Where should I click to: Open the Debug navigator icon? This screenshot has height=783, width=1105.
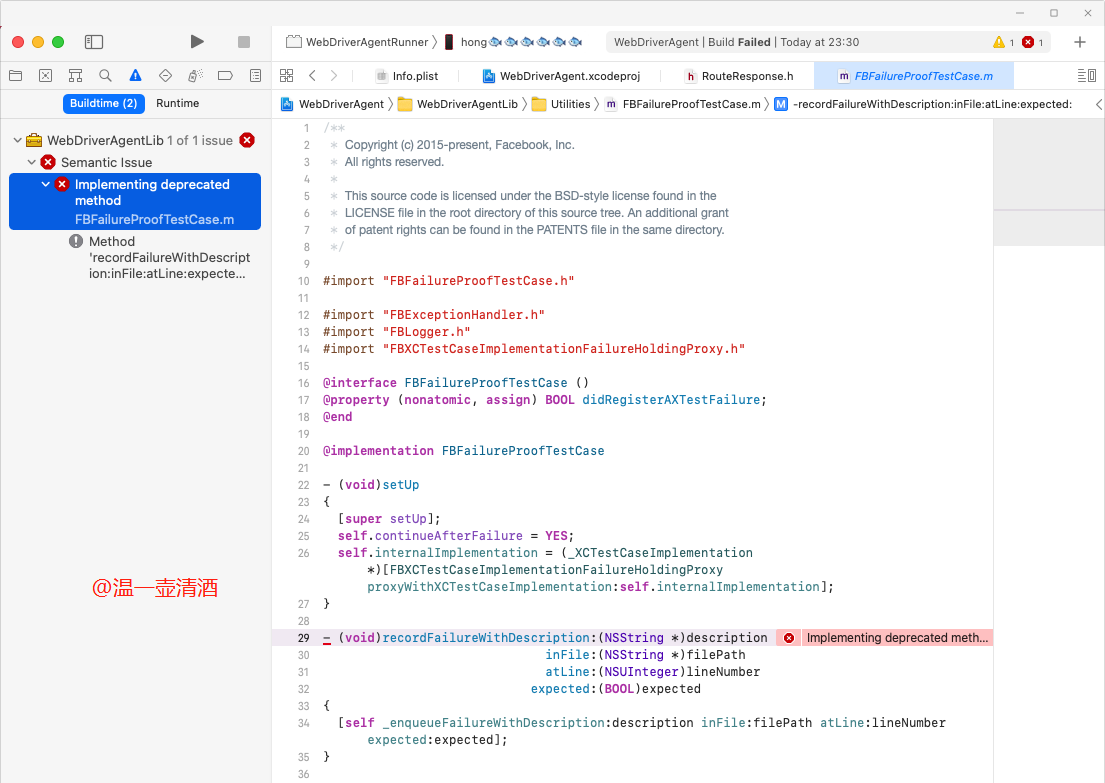[x=195, y=75]
